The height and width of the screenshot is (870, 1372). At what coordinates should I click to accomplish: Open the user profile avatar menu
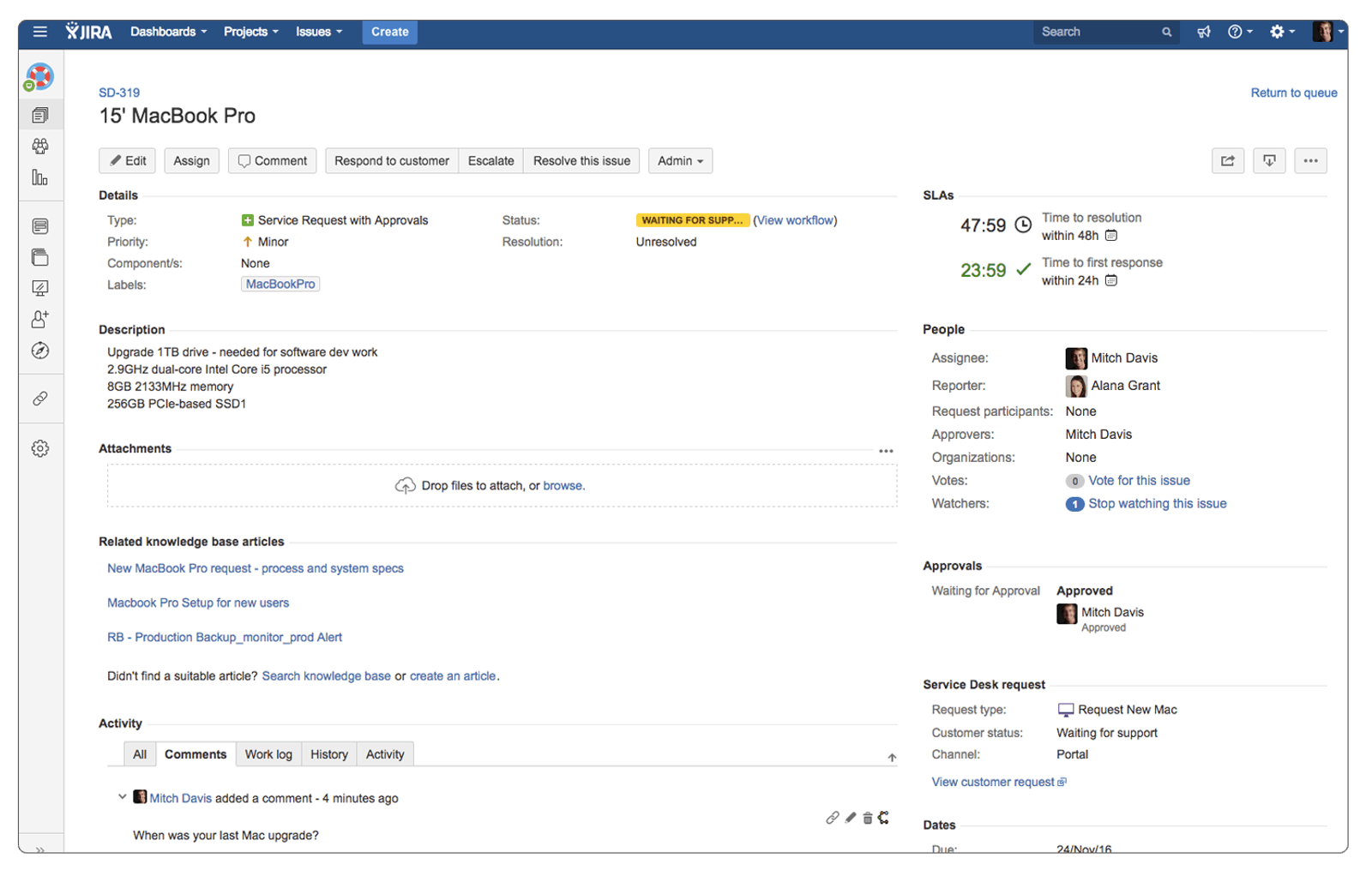[x=1328, y=32]
